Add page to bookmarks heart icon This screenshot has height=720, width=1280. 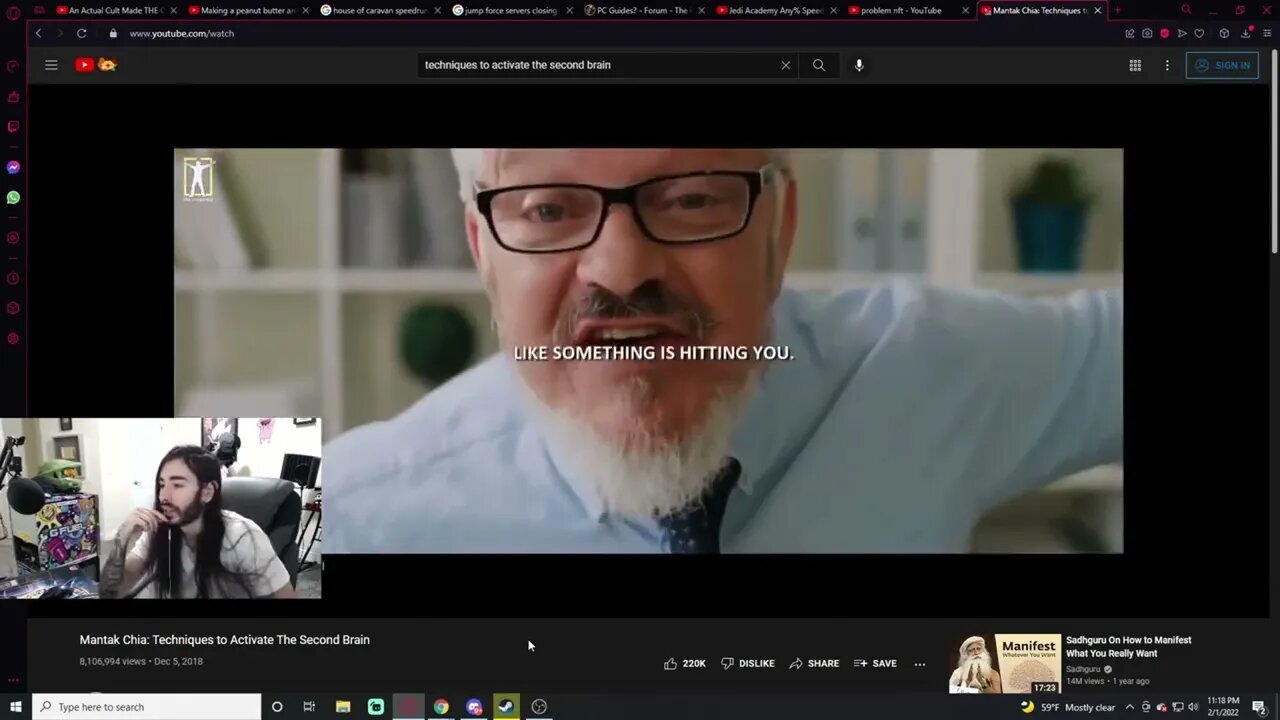(1199, 33)
